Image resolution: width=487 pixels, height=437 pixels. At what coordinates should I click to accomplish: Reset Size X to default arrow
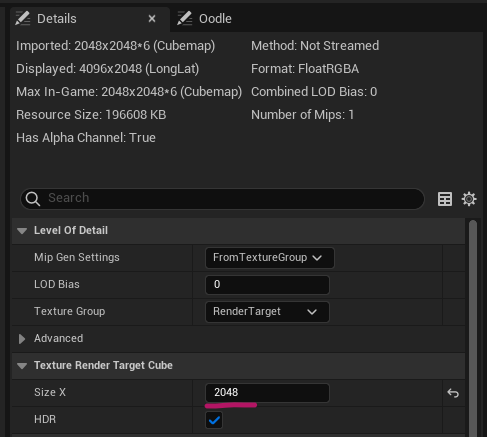(453, 393)
